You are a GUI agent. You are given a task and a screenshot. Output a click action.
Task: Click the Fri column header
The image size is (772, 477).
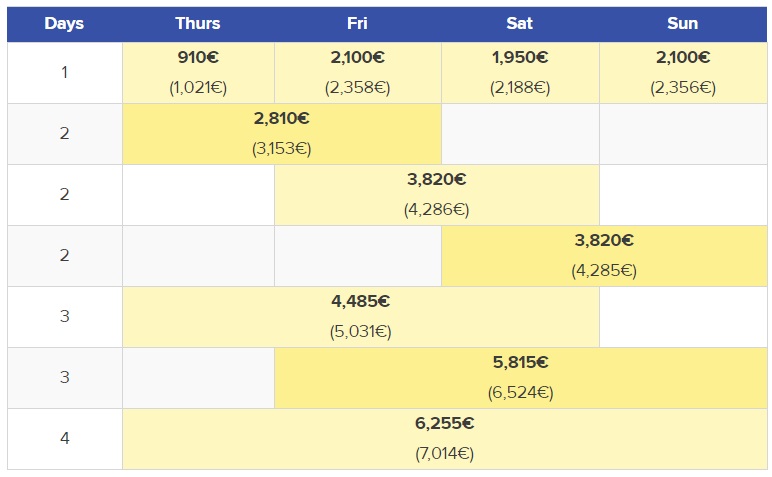coord(357,24)
